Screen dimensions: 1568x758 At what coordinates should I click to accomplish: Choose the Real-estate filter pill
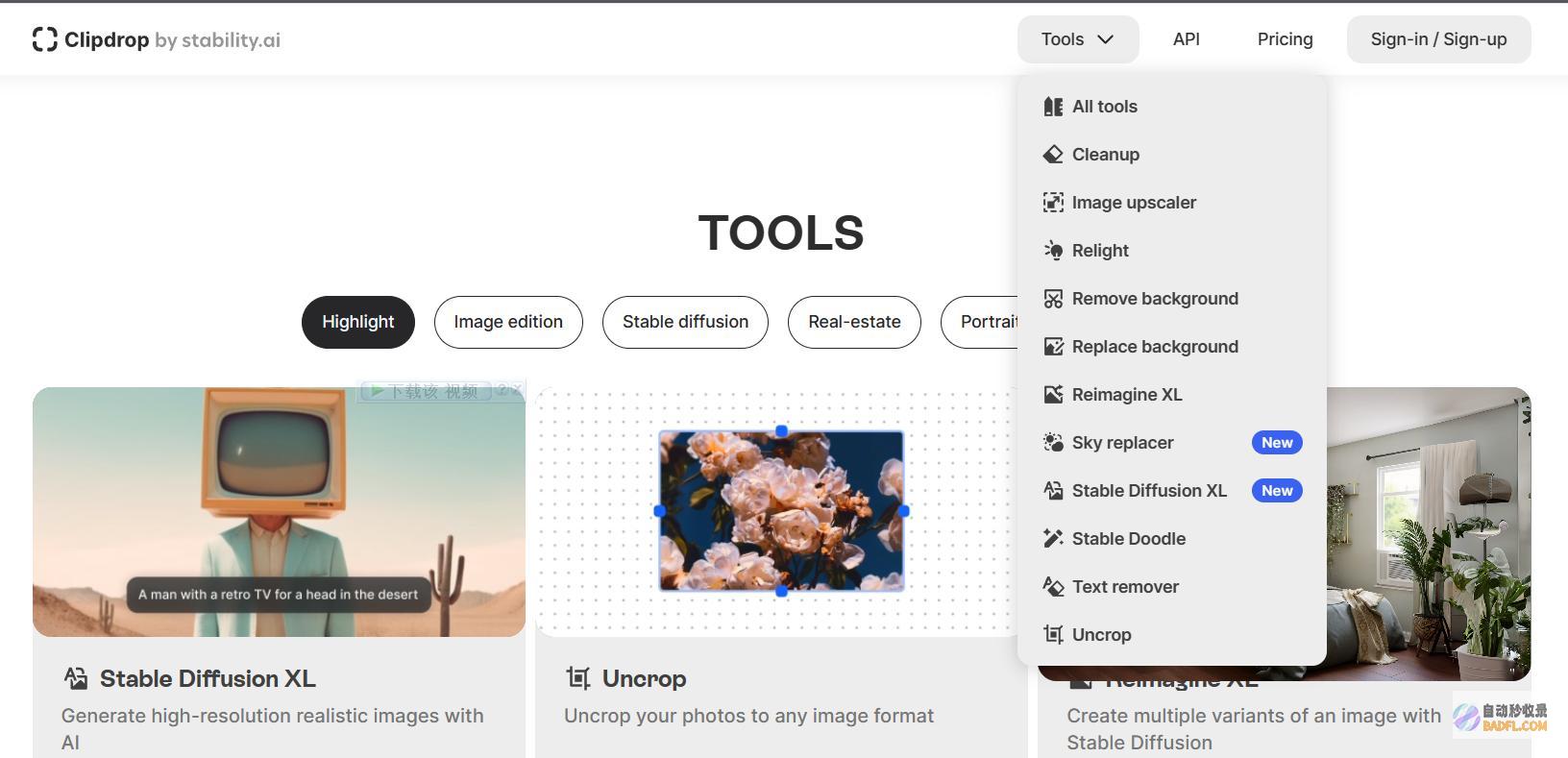pos(854,322)
